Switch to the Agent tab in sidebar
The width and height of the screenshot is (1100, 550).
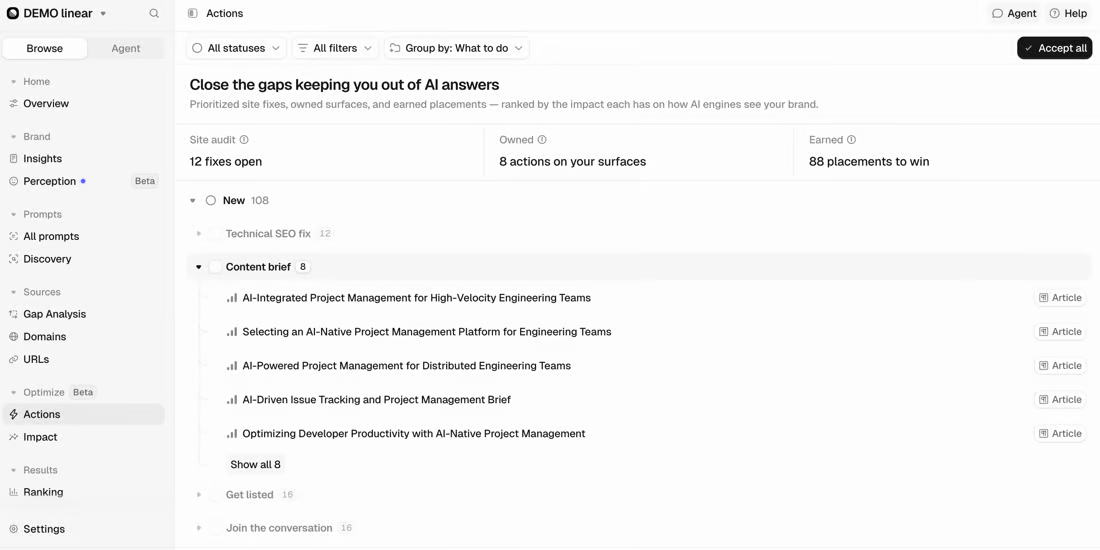pos(126,48)
